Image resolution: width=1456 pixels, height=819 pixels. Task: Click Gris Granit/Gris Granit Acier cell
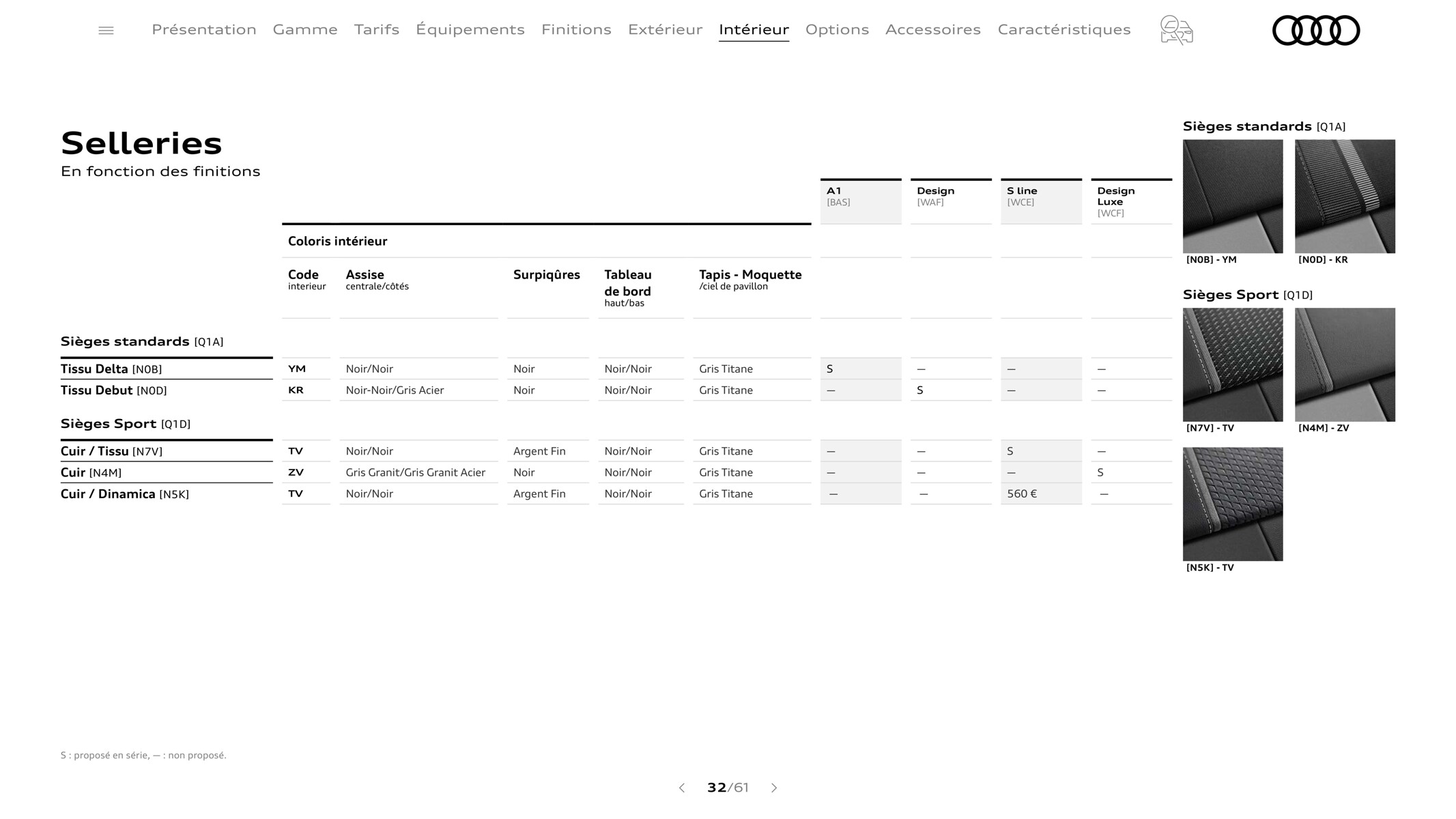[x=416, y=472]
